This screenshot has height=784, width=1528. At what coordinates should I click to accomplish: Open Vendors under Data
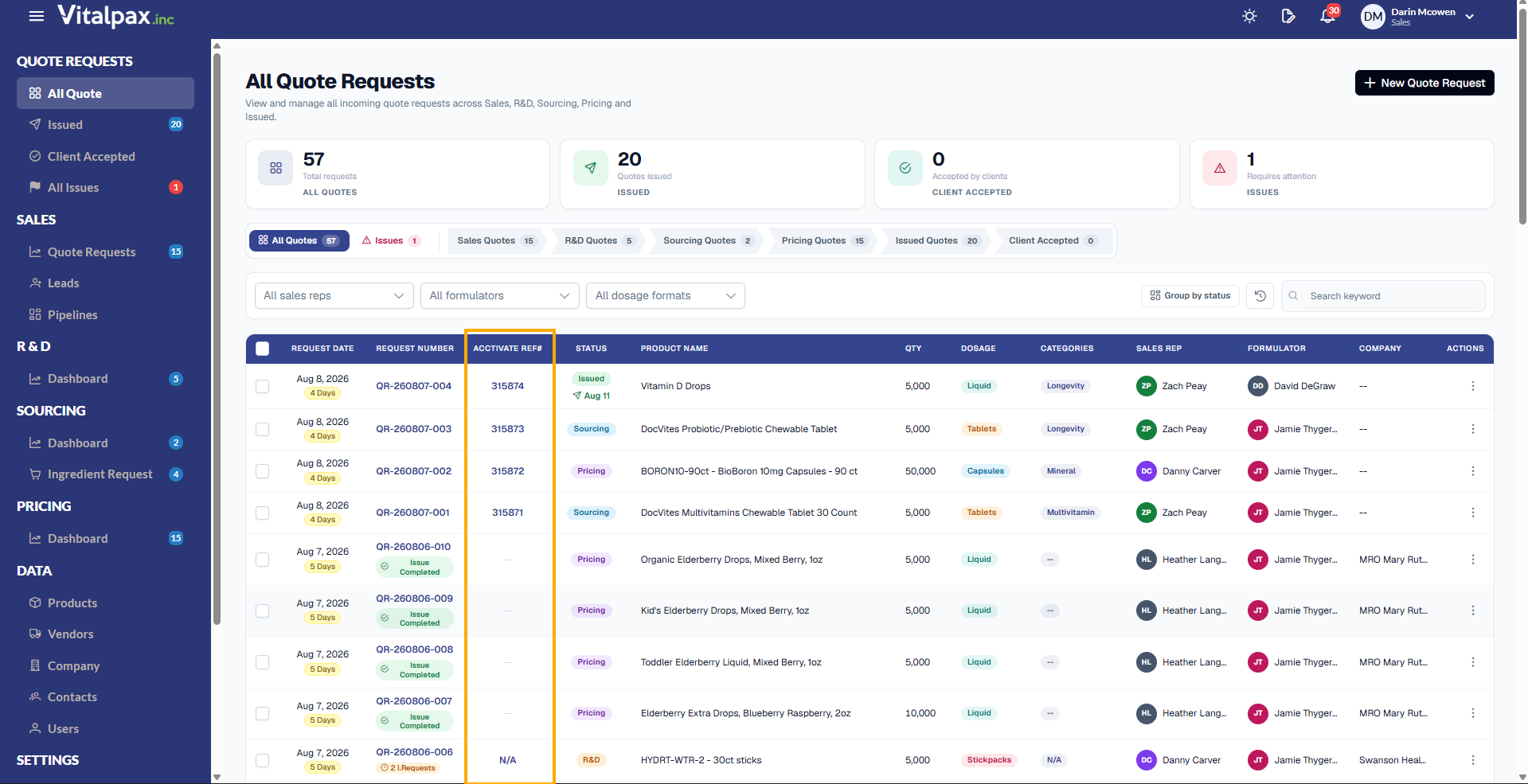pyautogui.click(x=105, y=634)
